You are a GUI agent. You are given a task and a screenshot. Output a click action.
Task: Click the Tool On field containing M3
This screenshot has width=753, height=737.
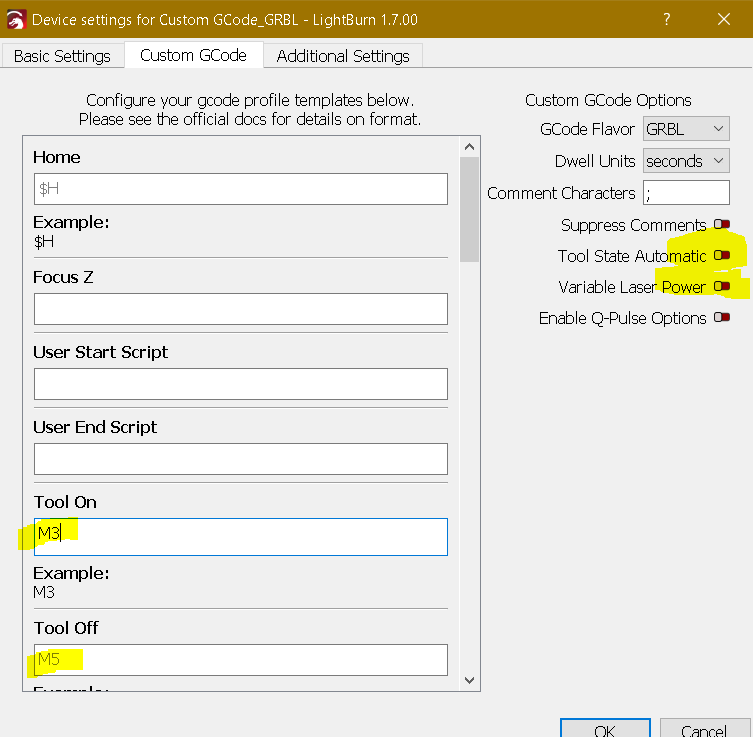click(240, 535)
